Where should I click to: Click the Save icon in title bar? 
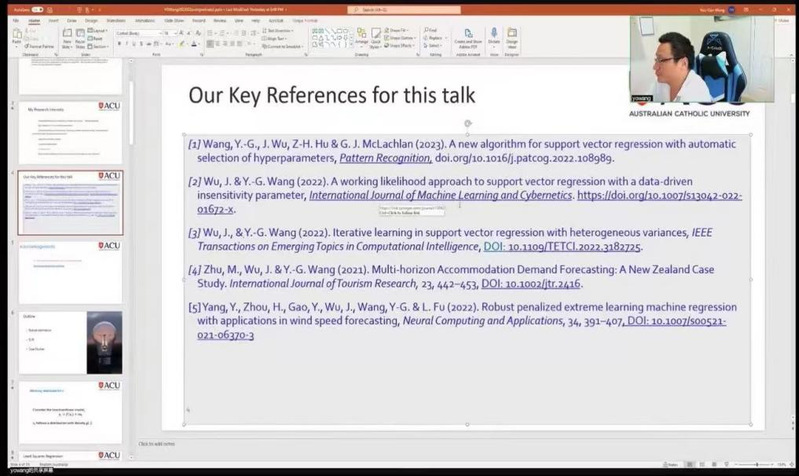49,10
